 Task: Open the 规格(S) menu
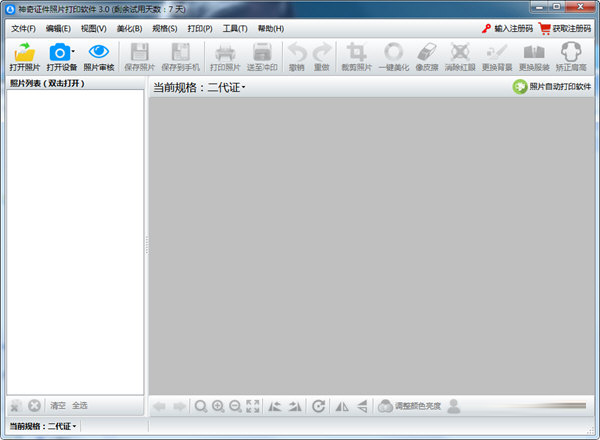(165, 29)
